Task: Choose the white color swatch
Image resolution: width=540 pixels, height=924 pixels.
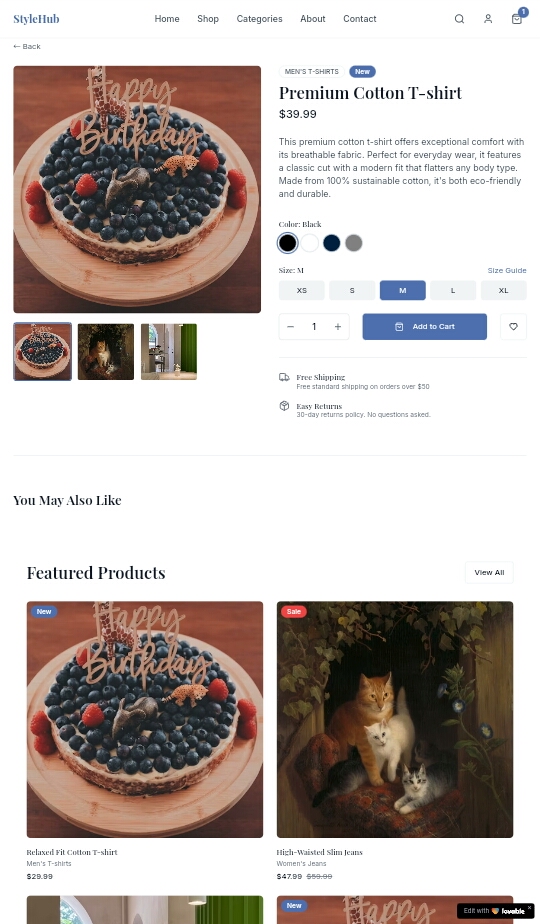Action: click(x=309, y=243)
